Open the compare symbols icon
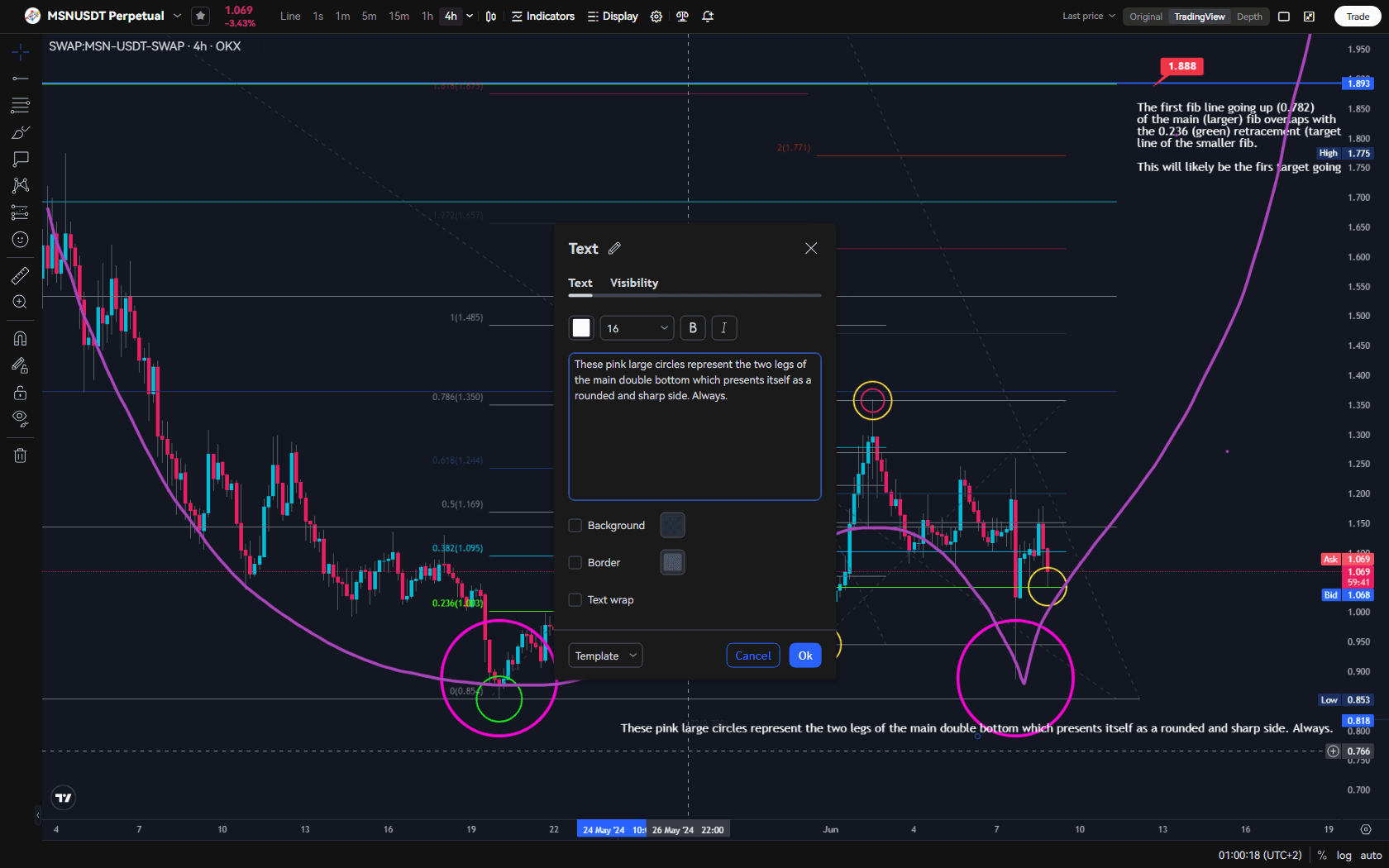The image size is (1389, 868). point(682,17)
